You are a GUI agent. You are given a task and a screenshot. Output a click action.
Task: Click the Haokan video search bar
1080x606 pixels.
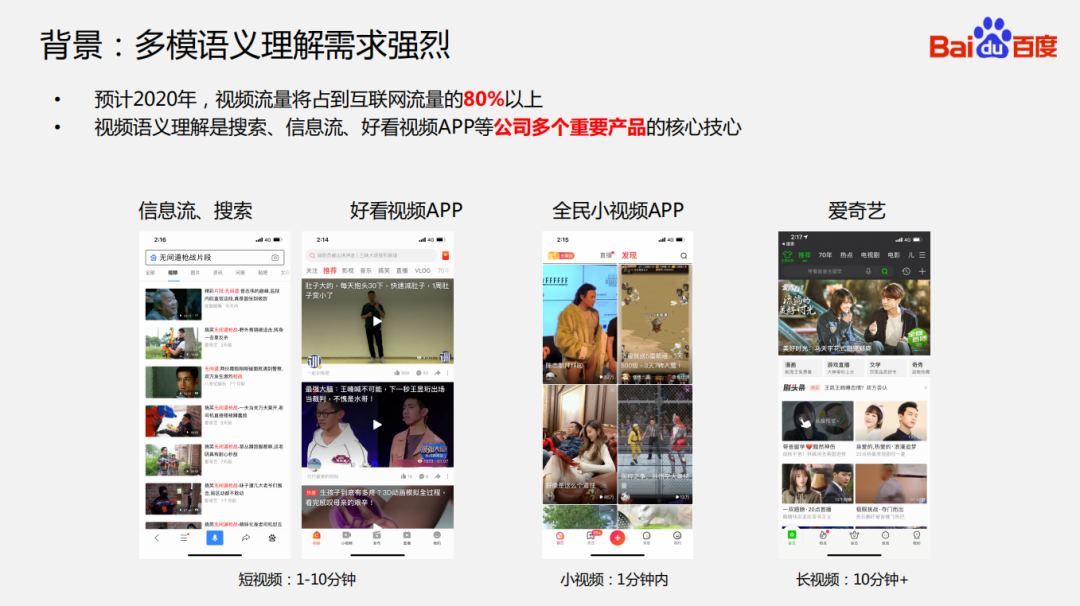coord(371,255)
